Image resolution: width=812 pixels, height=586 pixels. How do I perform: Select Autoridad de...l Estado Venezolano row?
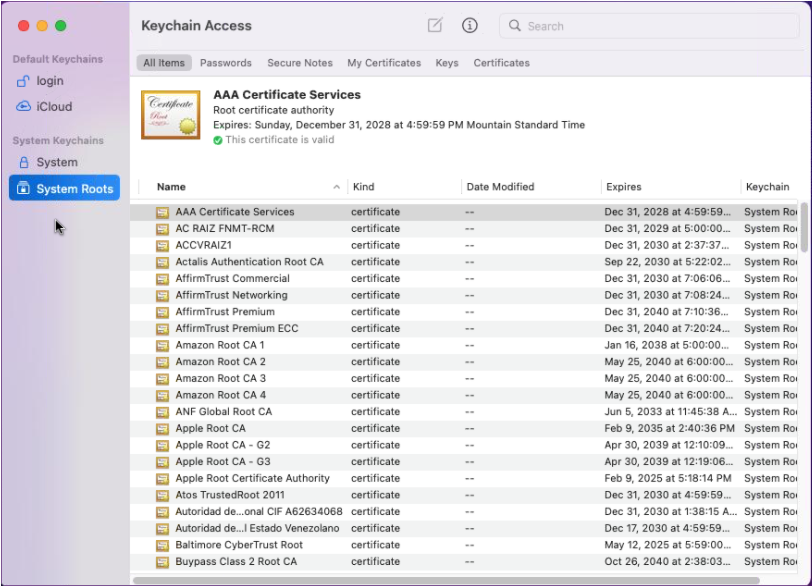pyautogui.click(x=463, y=528)
